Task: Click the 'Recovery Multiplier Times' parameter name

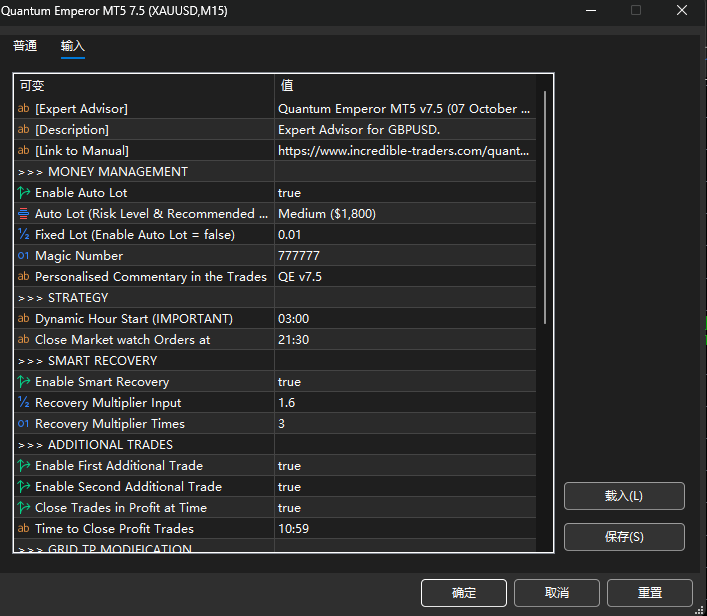Action: (x=110, y=423)
